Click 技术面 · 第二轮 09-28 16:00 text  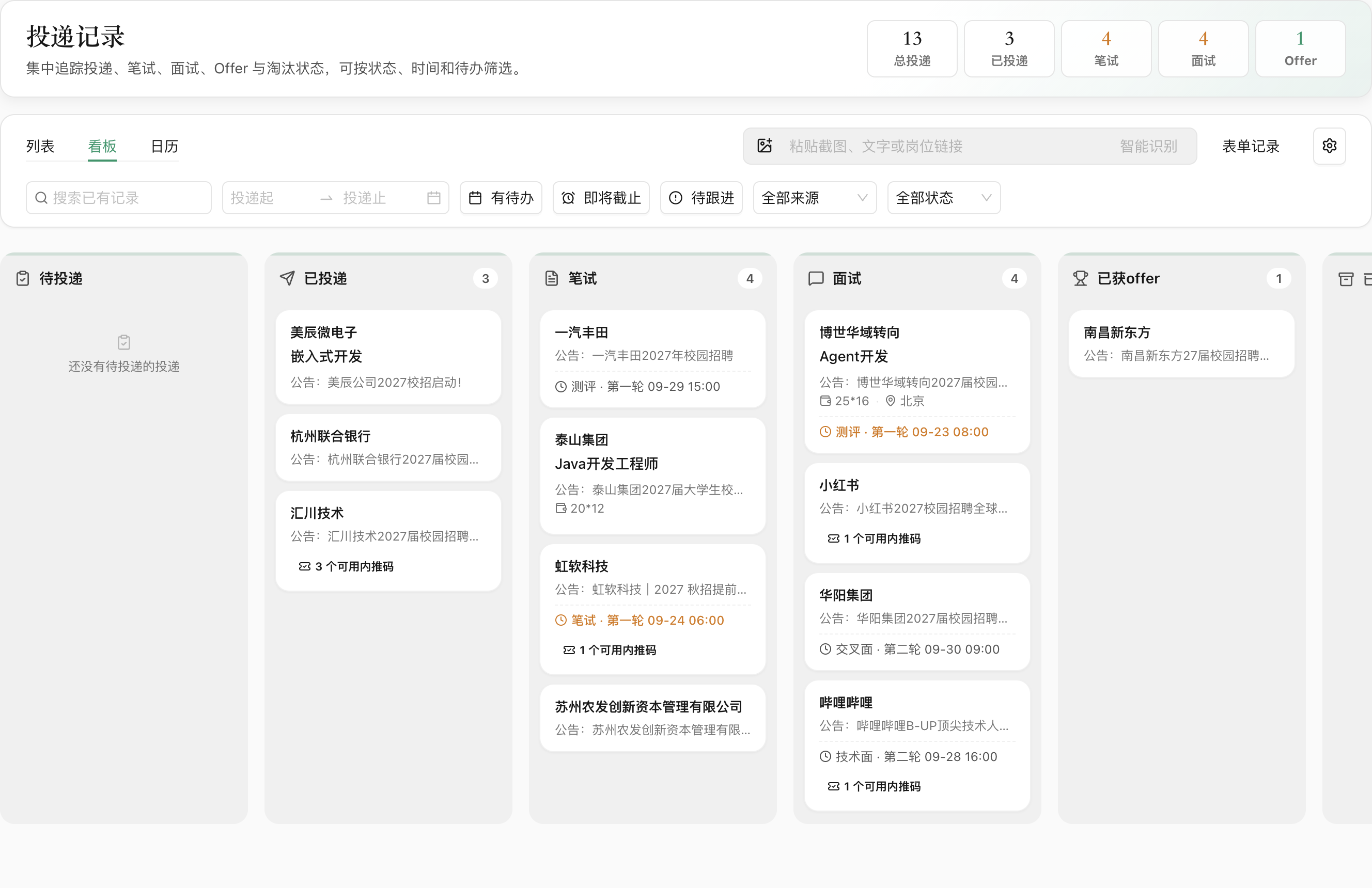(x=916, y=757)
